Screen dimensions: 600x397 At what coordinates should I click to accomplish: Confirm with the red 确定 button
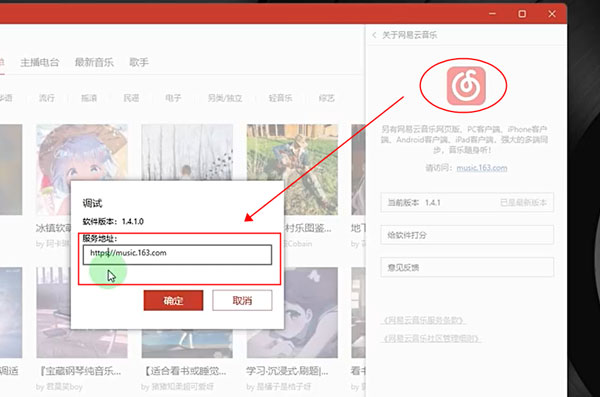tap(173, 300)
